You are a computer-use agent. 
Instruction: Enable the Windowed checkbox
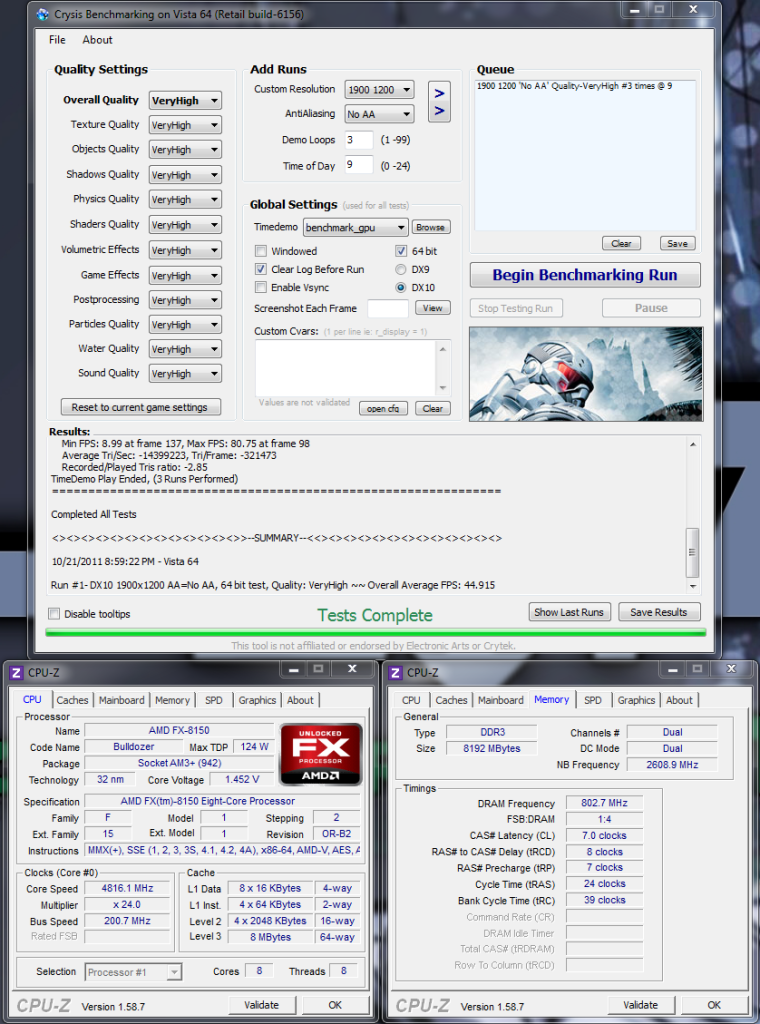tap(261, 251)
